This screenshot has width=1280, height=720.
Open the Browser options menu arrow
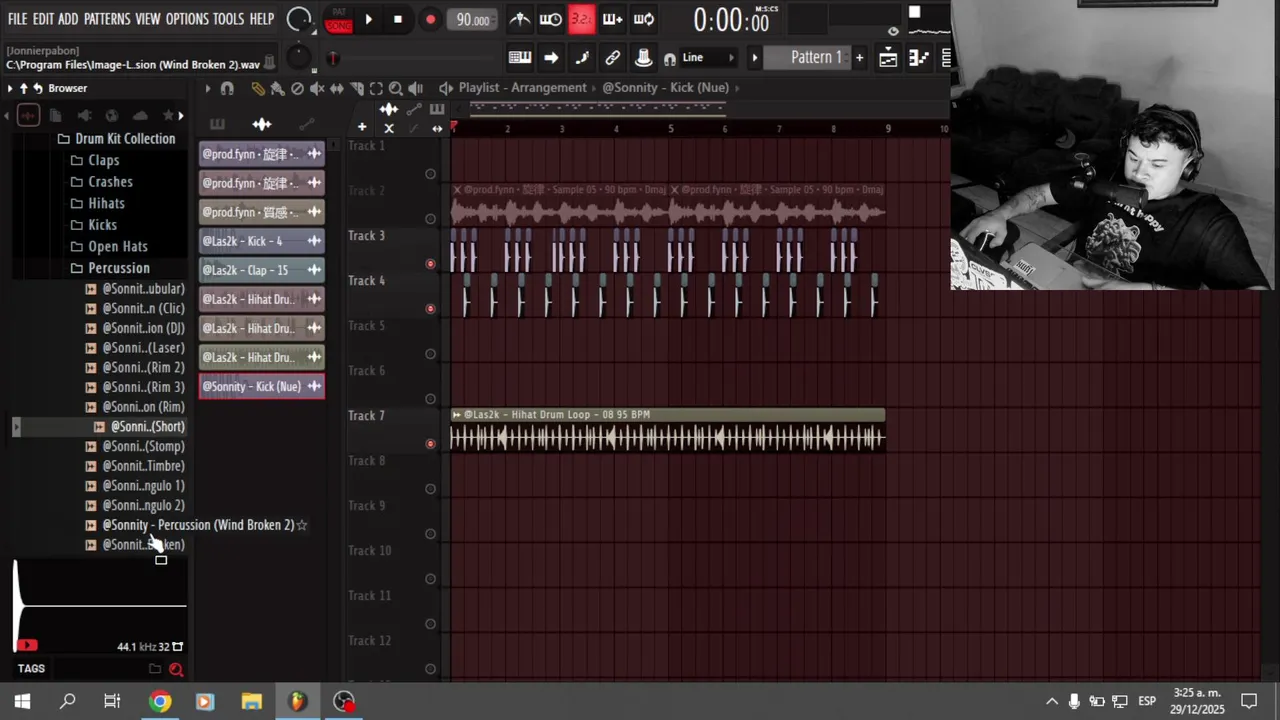[x=10, y=88]
